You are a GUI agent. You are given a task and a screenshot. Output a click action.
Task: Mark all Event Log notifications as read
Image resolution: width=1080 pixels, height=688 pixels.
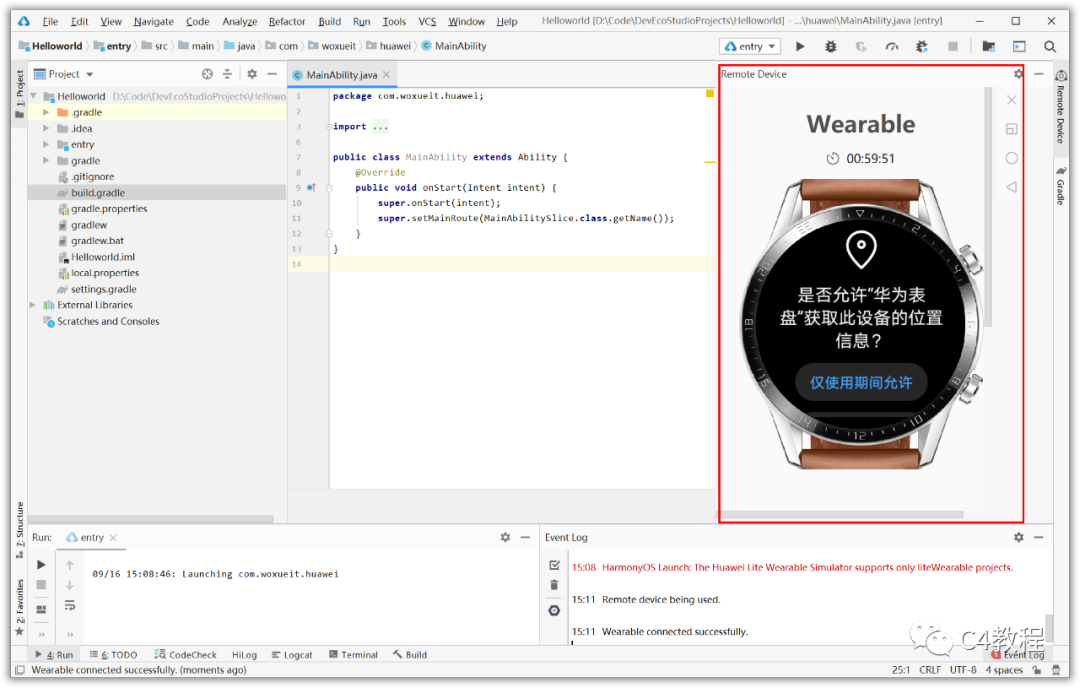[x=554, y=565]
